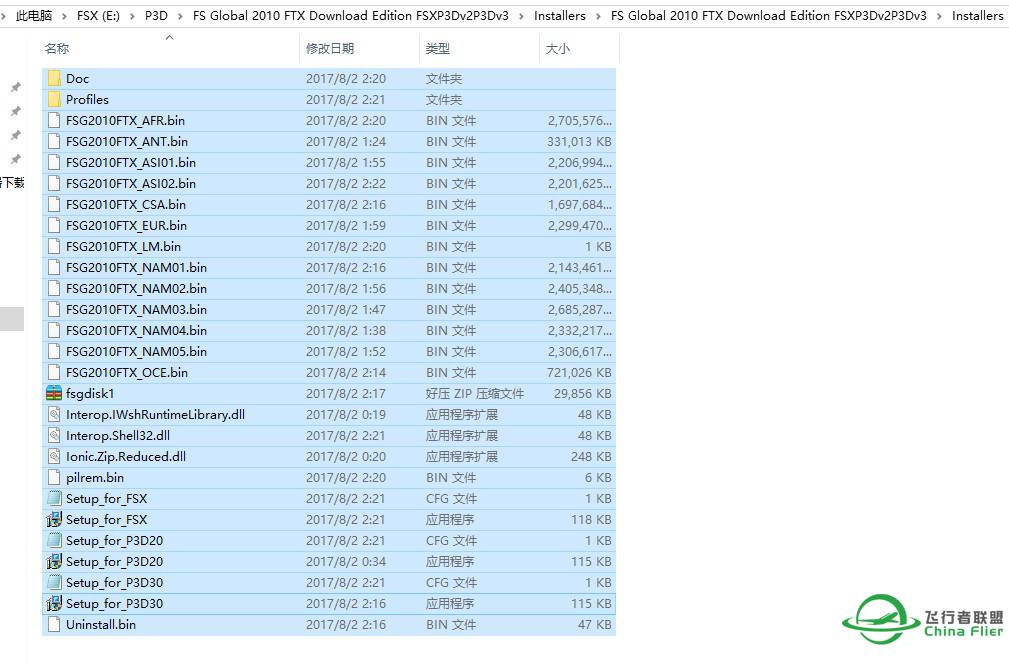Viewport: 1009px width, 665px height.
Task: Click the 2017/8/2 0:19 date cell
Action: pyautogui.click(x=346, y=415)
